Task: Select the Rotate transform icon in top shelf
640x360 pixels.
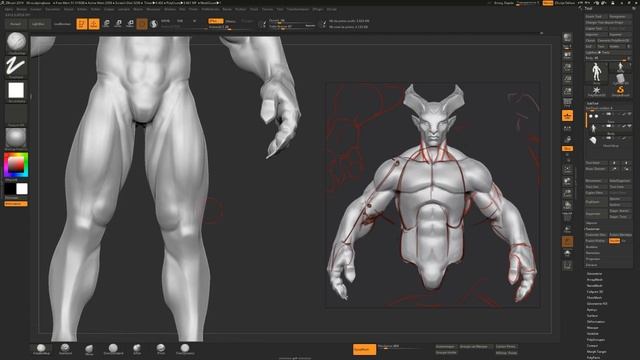Action: coord(130,24)
